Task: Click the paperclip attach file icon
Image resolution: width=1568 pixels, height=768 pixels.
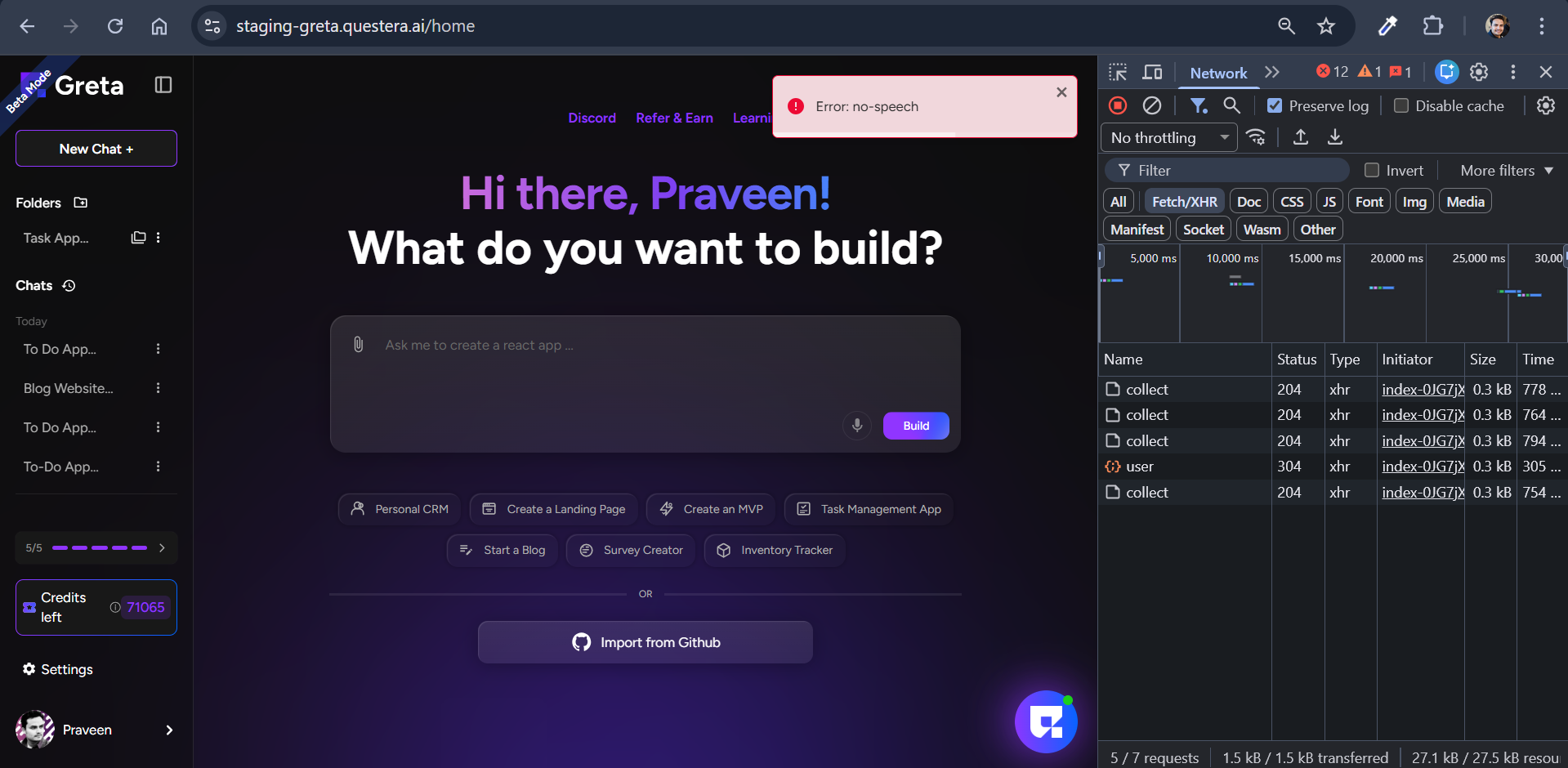Action: tap(358, 345)
